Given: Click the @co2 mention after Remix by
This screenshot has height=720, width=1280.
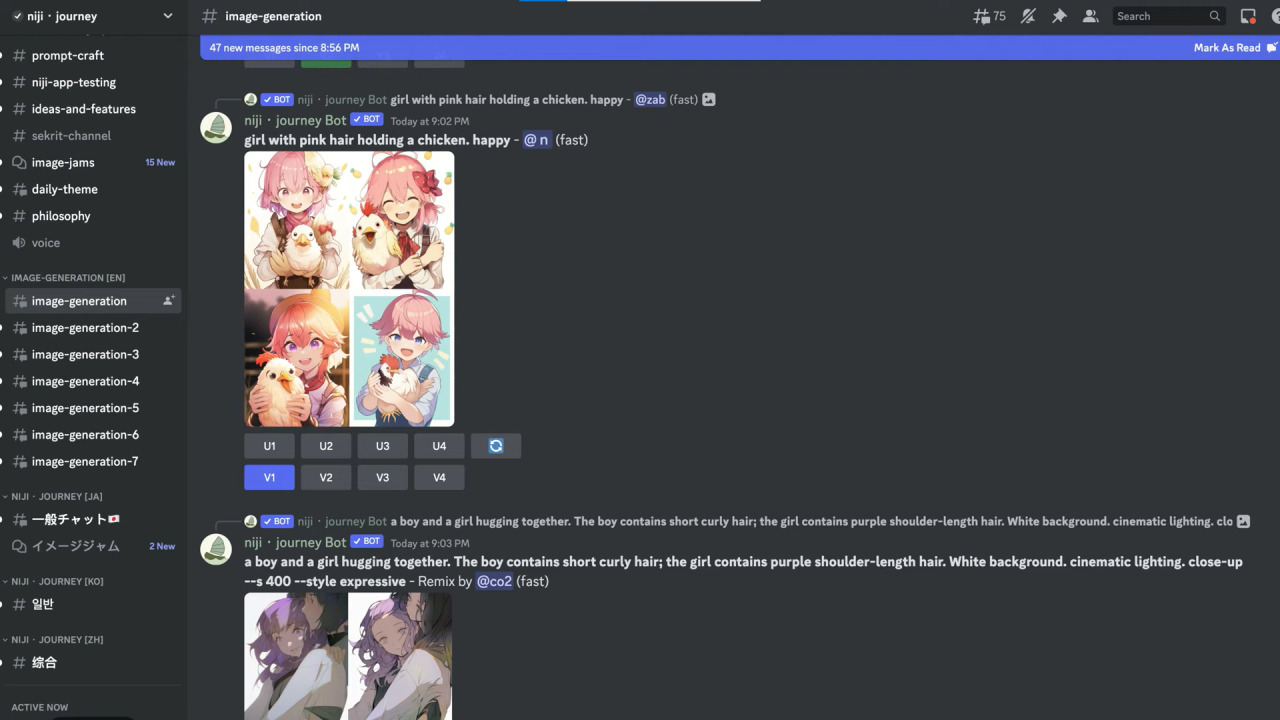Looking at the screenshot, I should [x=494, y=581].
